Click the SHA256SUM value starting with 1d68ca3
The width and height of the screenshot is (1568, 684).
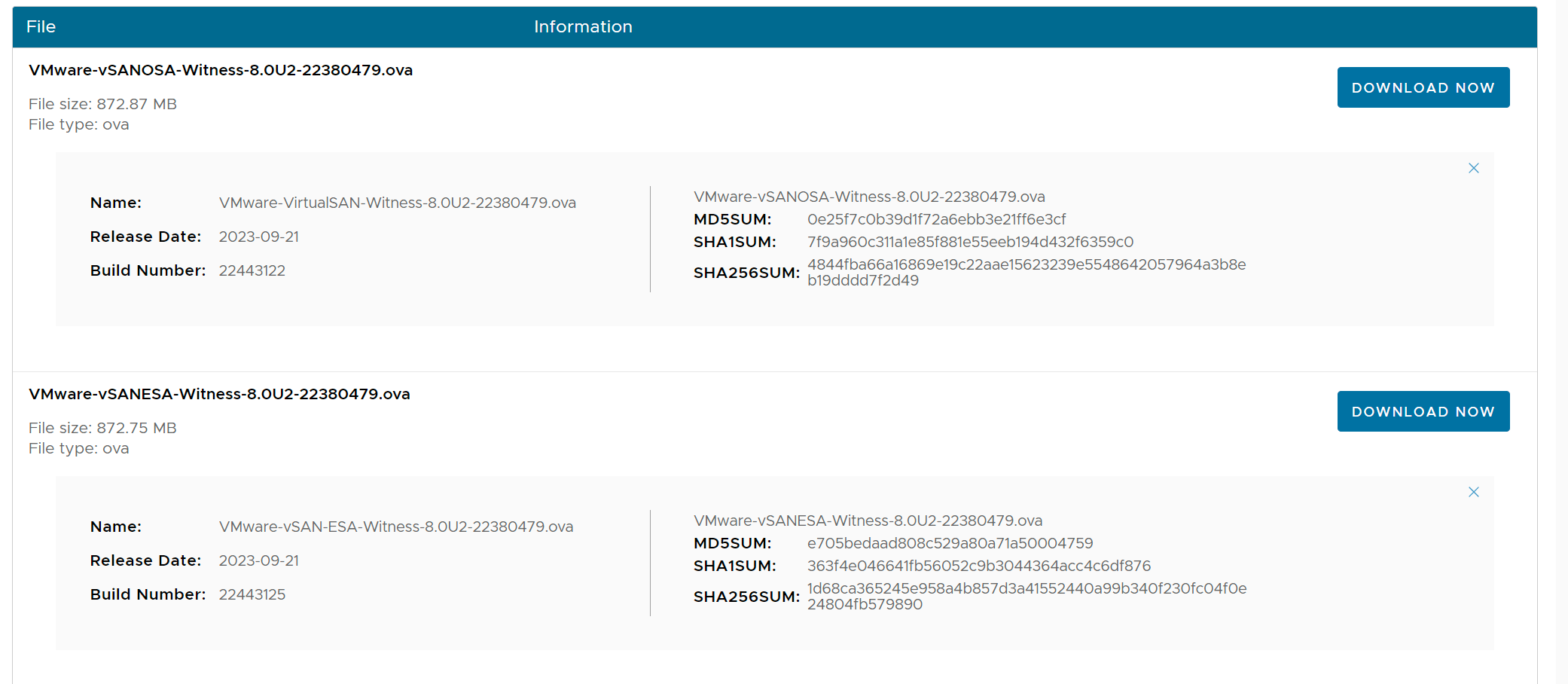coord(1026,596)
